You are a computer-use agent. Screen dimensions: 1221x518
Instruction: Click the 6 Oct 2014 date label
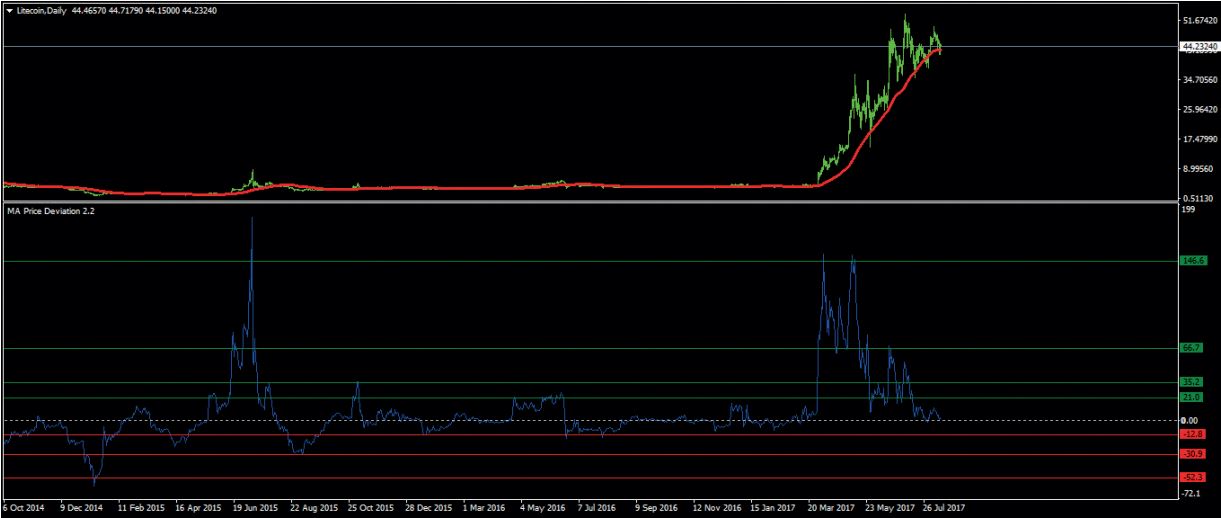click(25, 507)
